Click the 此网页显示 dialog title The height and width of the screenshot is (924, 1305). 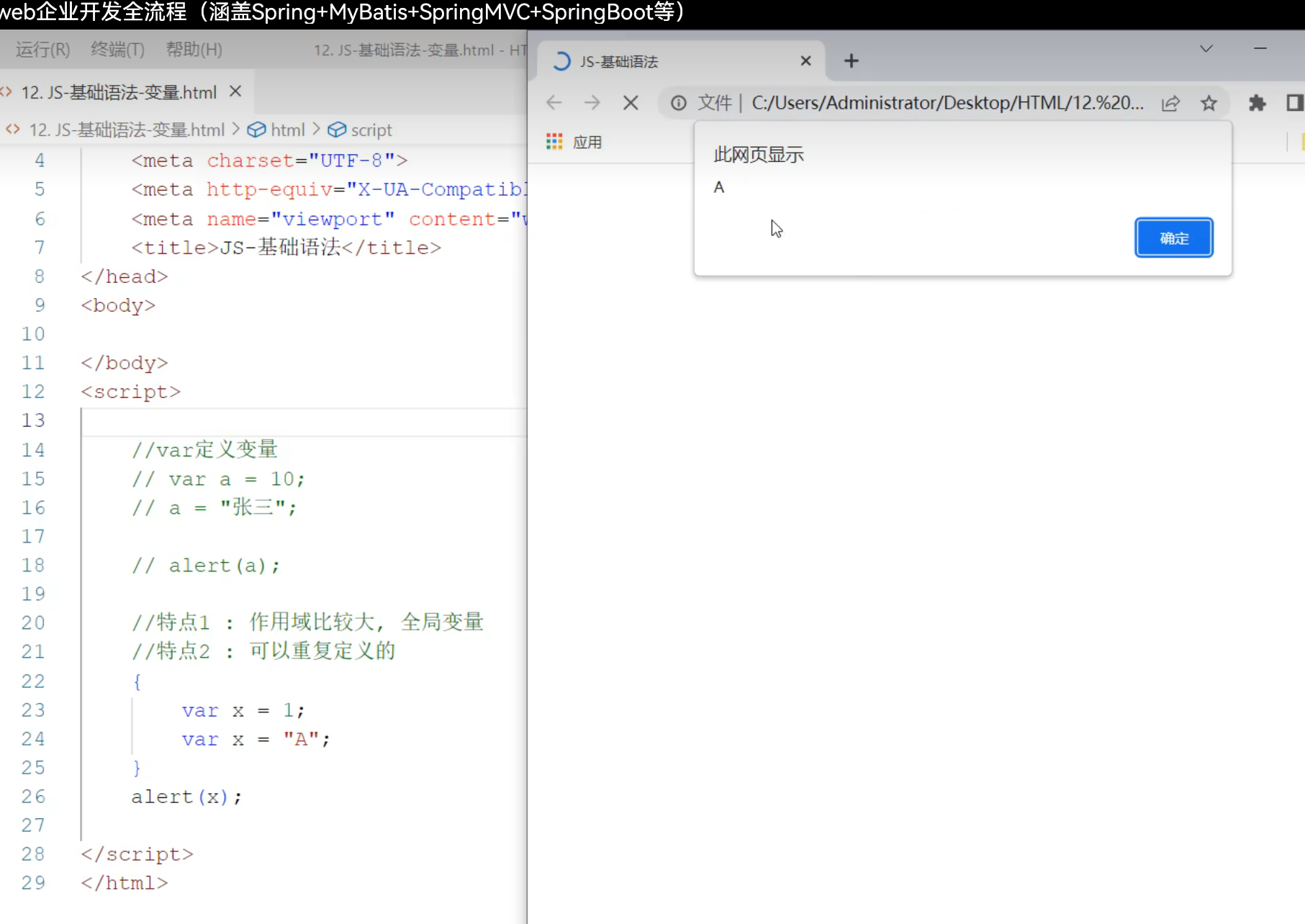[x=759, y=154]
